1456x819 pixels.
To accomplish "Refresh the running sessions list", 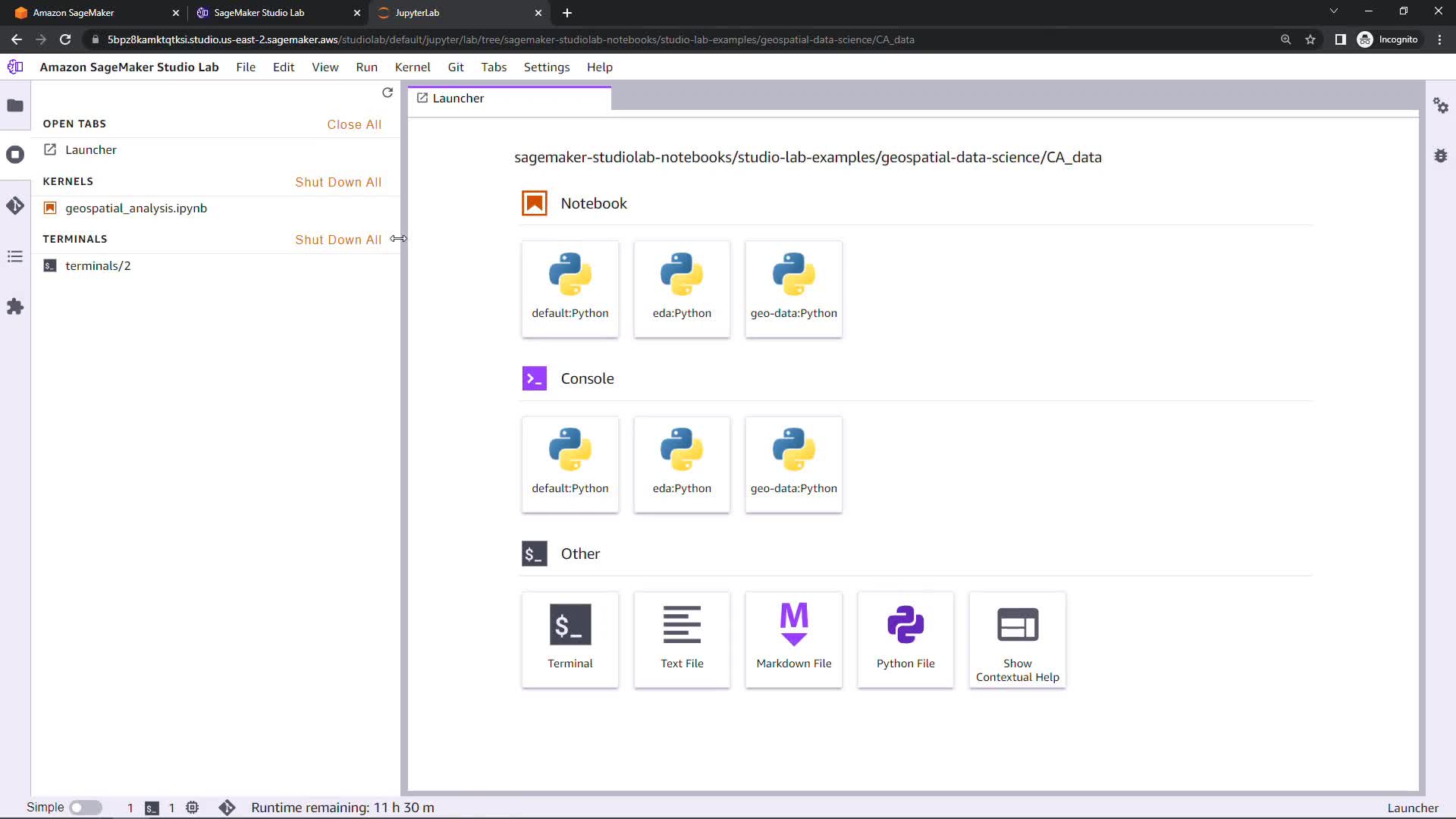I will click(x=388, y=93).
